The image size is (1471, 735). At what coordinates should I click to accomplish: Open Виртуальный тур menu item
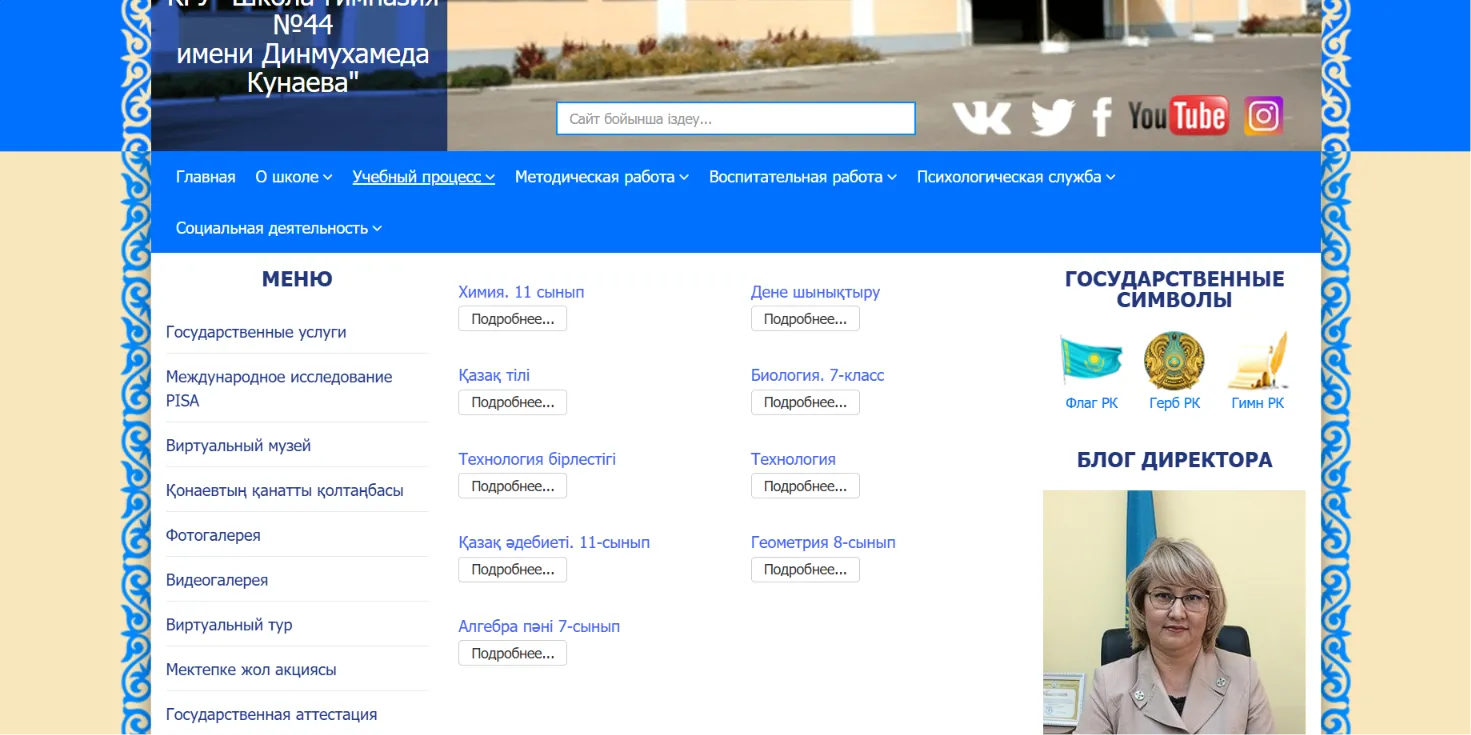tap(229, 625)
